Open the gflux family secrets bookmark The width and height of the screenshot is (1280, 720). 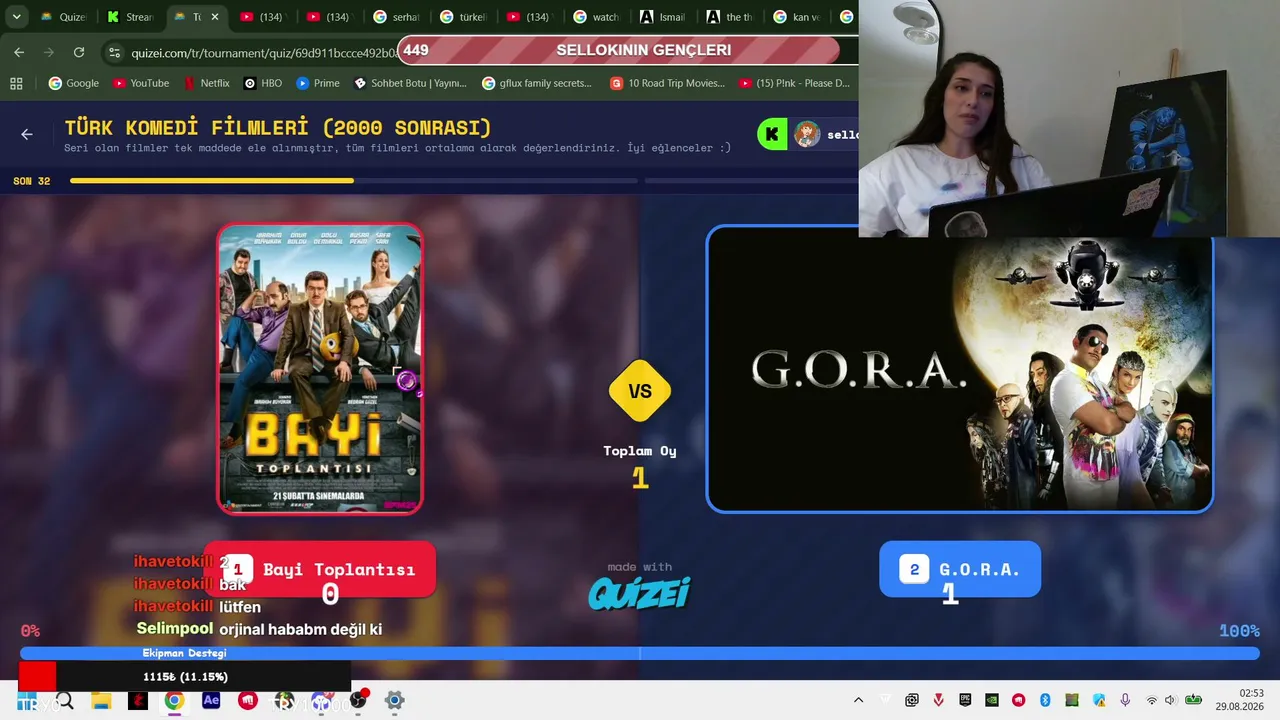click(x=537, y=83)
